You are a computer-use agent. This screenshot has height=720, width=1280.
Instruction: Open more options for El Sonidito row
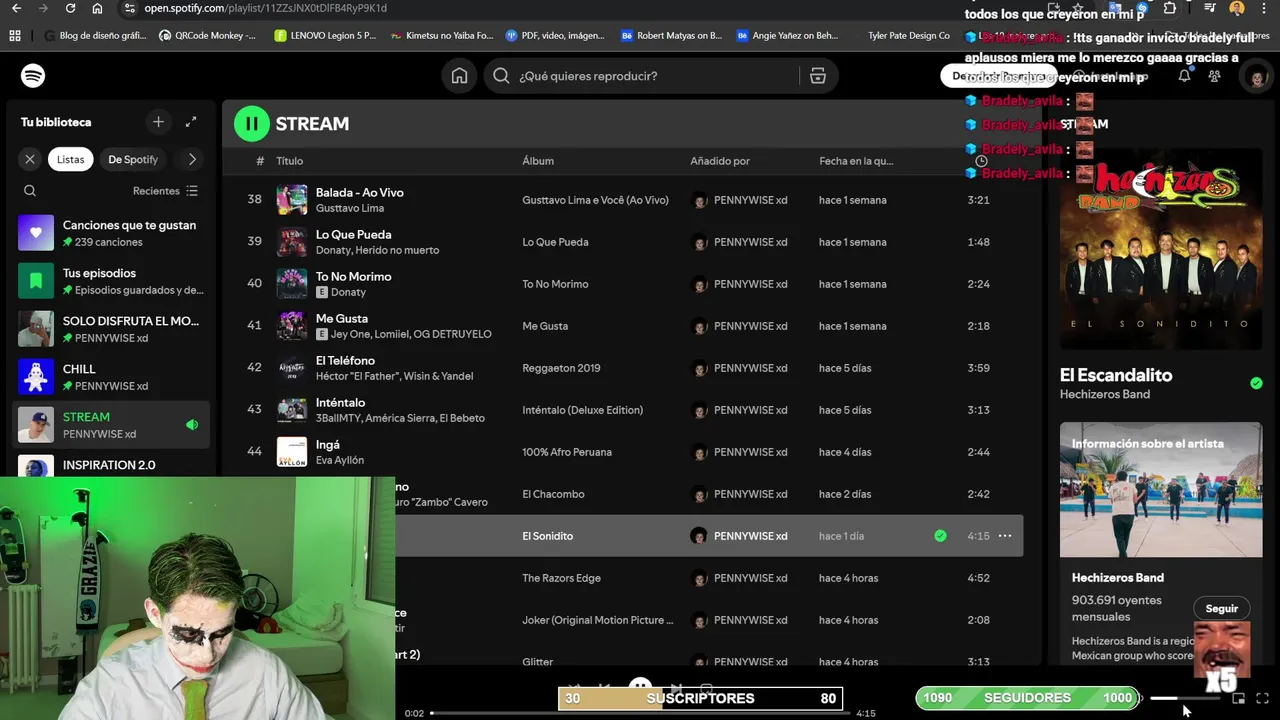1005,536
